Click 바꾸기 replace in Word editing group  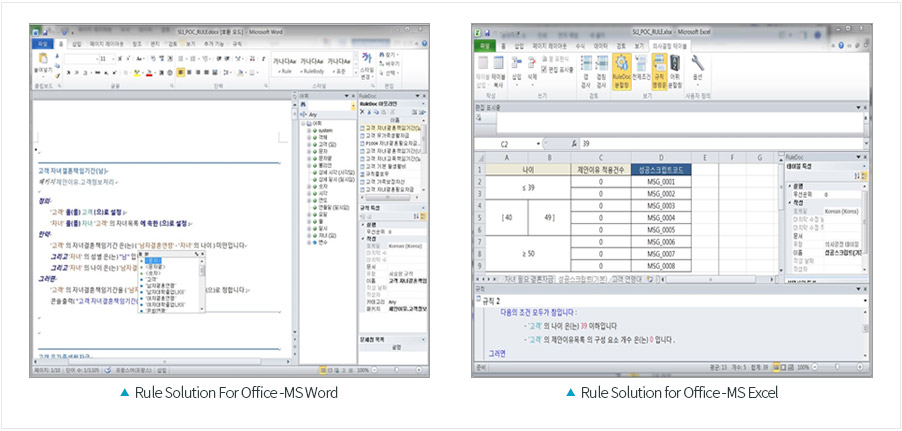point(389,64)
